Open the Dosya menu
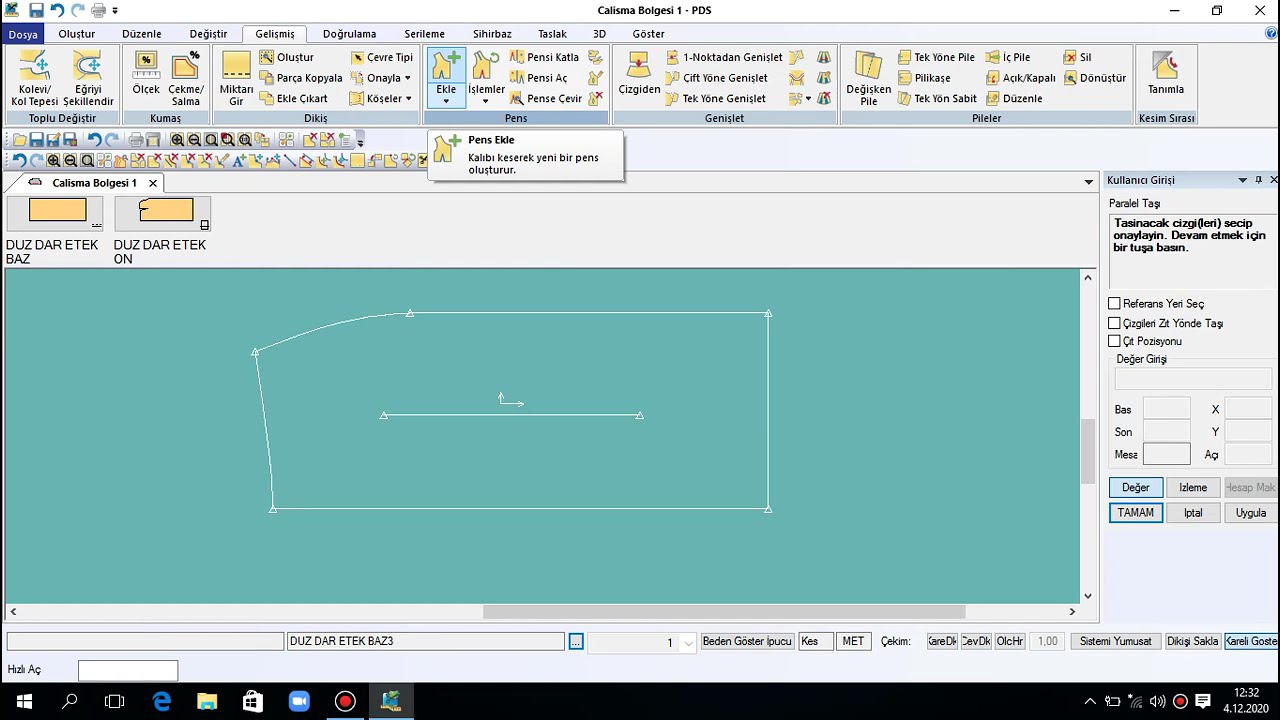The width and height of the screenshot is (1280, 720). point(23,34)
